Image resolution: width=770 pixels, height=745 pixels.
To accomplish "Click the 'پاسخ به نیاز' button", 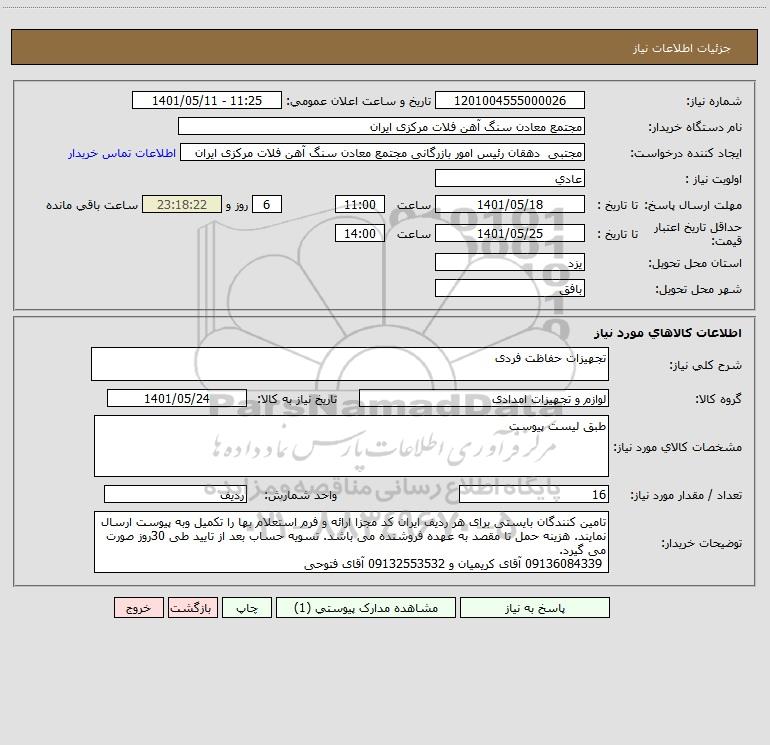I will coord(534,608).
